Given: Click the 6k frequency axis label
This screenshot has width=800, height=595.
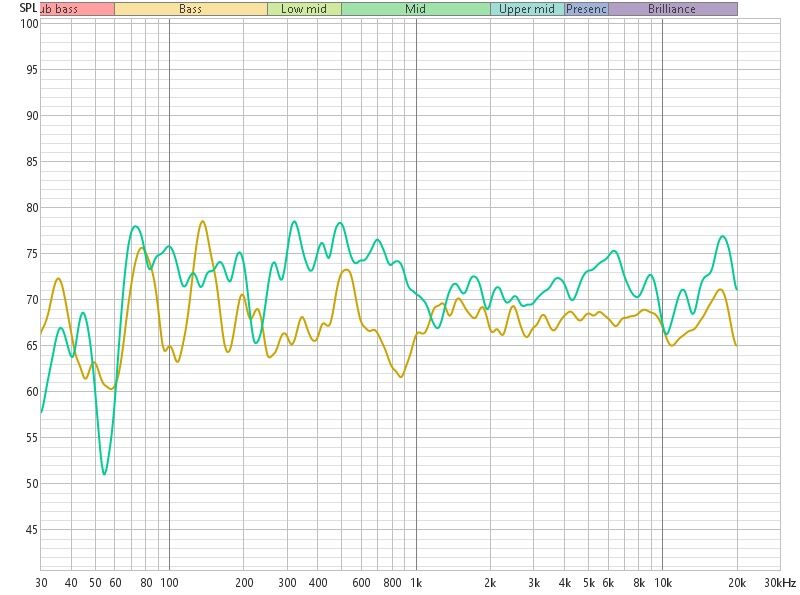Looking at the screenshot, I should click(608, 583).
